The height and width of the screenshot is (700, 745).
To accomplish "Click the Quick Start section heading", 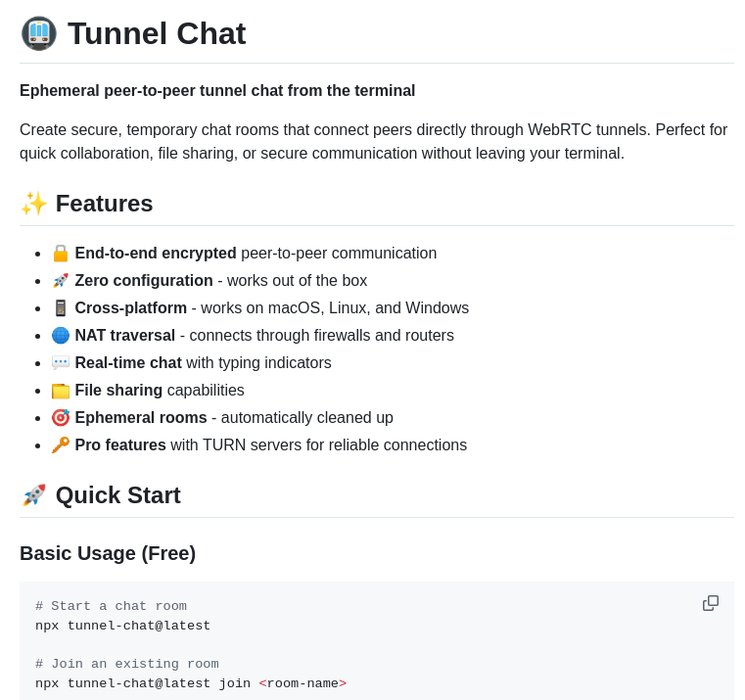I will (x=118, y=495).
